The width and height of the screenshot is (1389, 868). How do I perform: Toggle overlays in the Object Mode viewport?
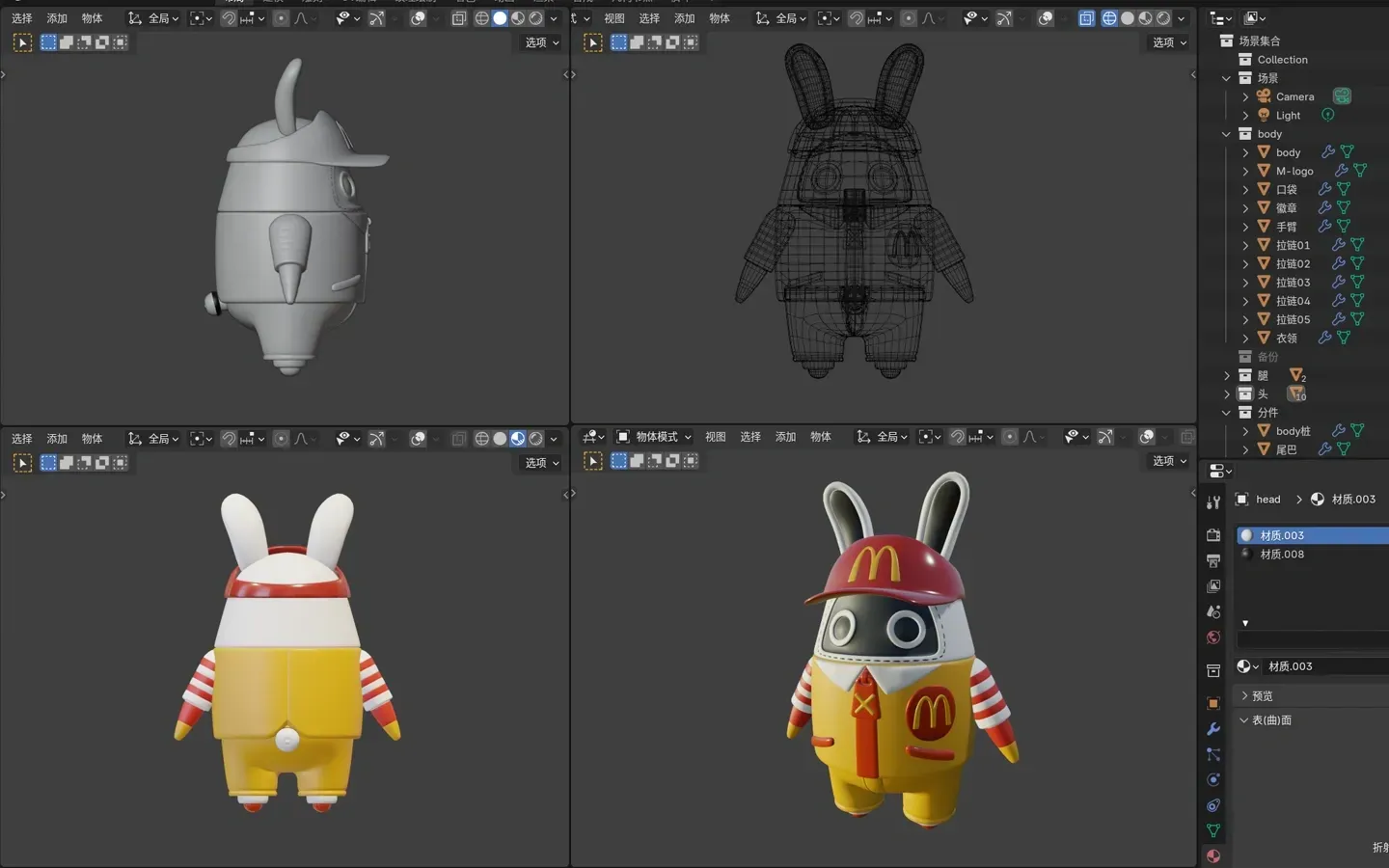click(1146, 437)
